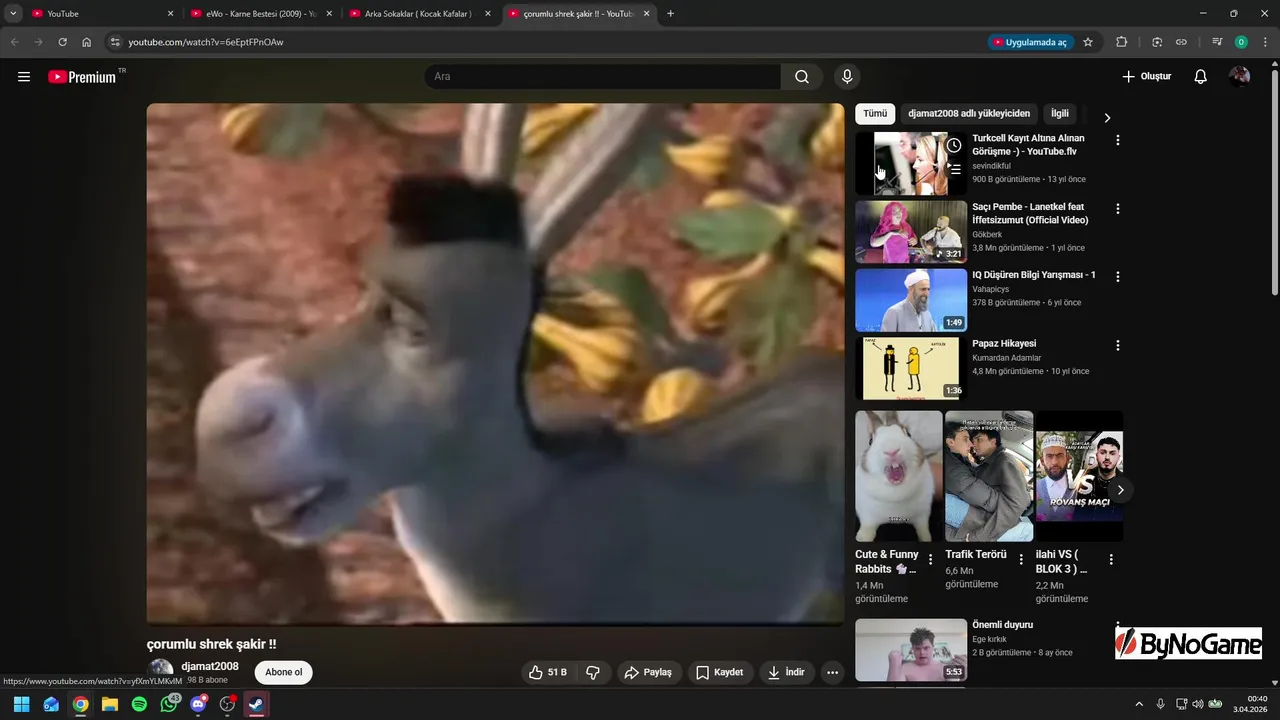
Task: Open Cute & Funny Rabbits short thumbnail
Action: (898, 476)
